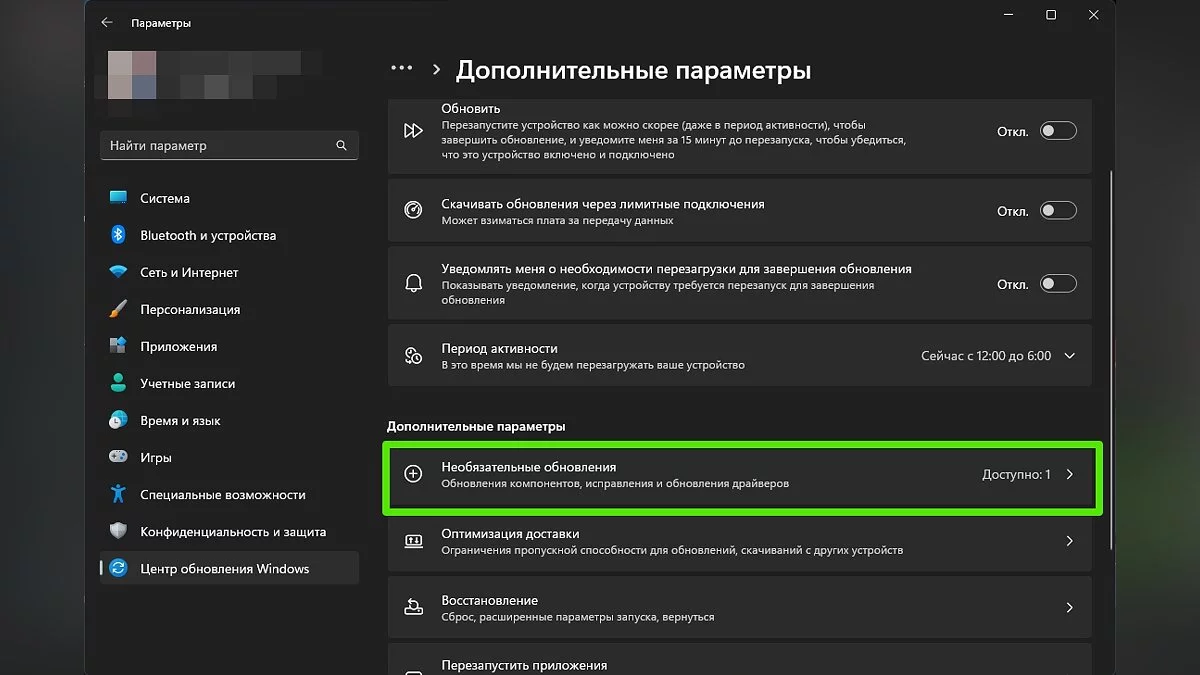Minimize the Параметры window

1006,15
